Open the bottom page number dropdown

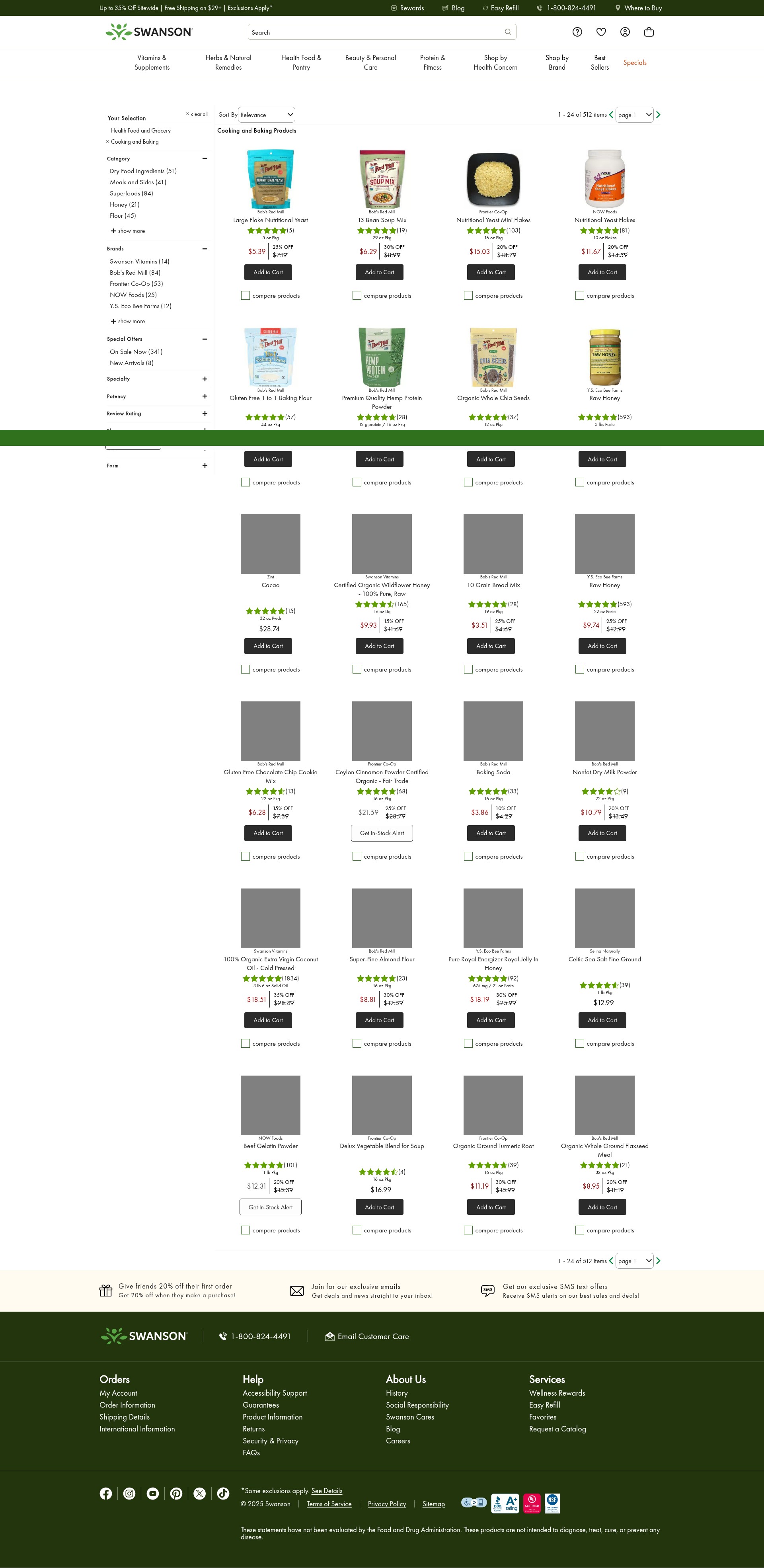[x=635, y=1261]
